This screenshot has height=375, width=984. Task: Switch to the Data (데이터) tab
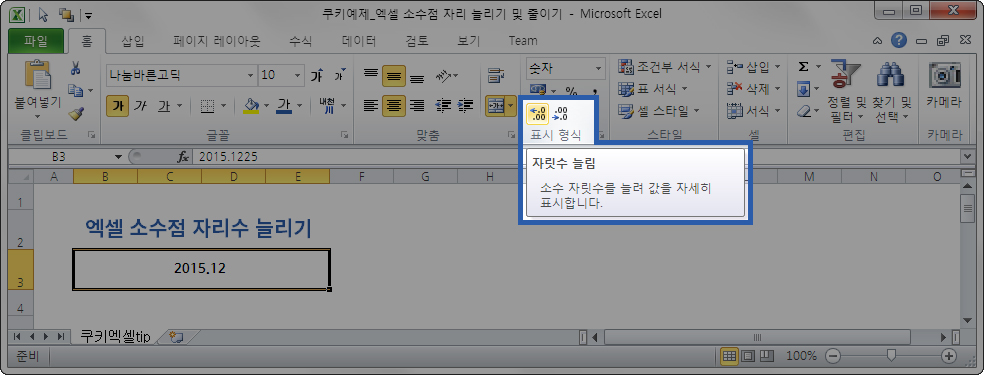[x=359, y=41]
